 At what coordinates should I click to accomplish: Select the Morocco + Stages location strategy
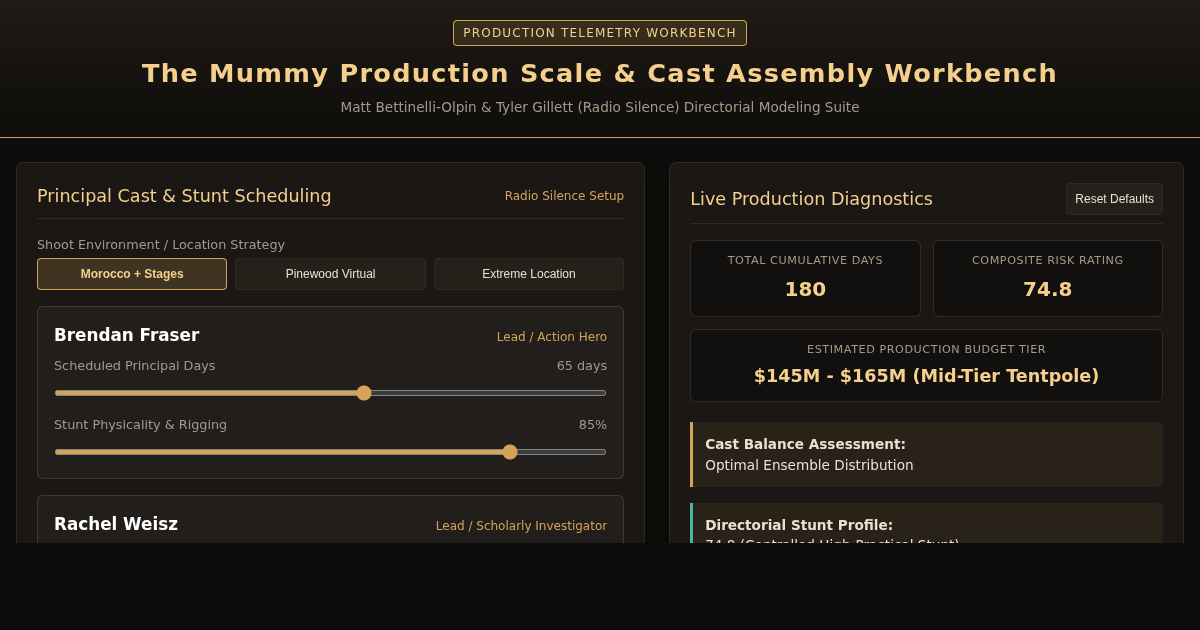click(x=132, y=274)
